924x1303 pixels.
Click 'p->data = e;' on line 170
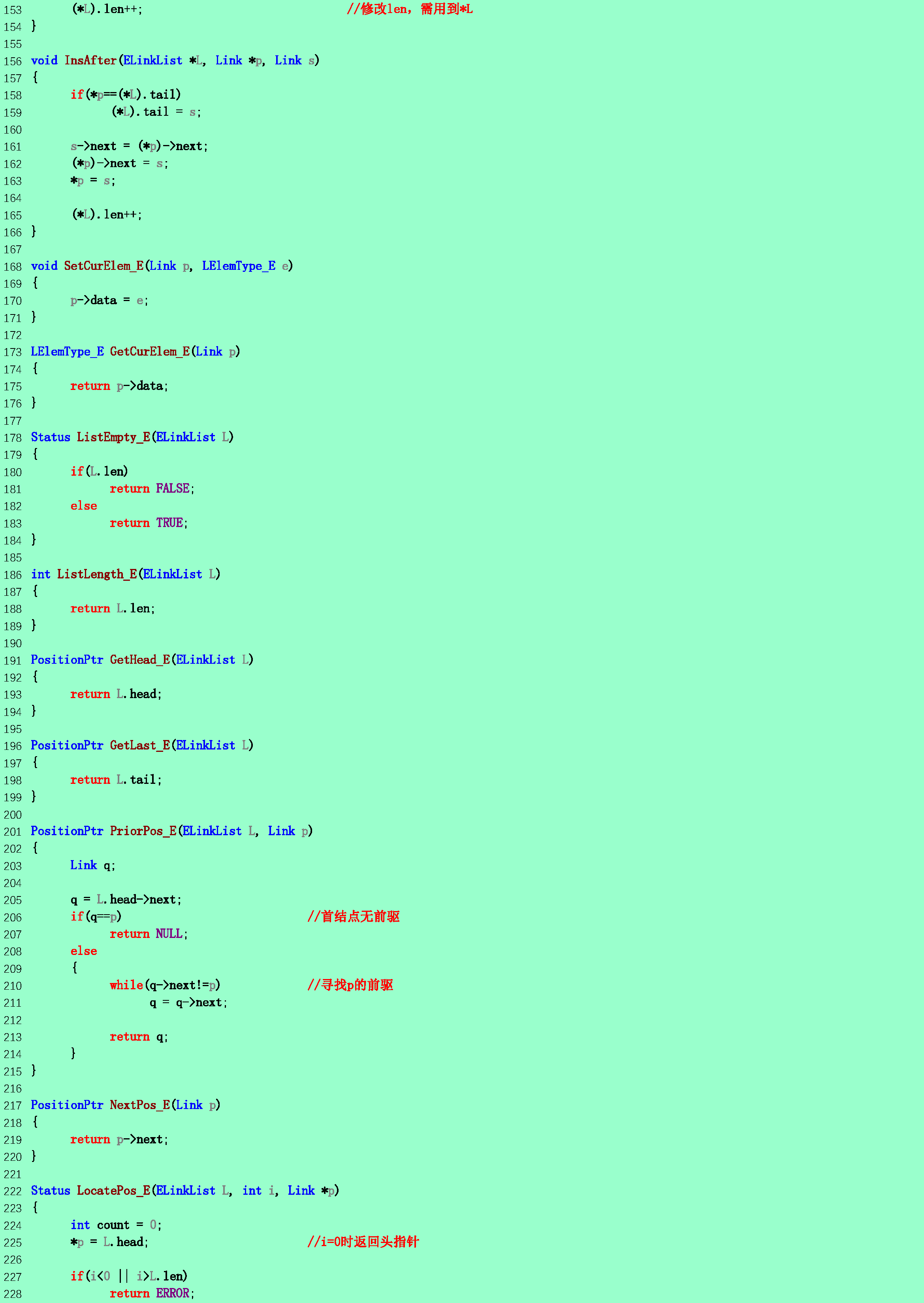click(109, 300)
